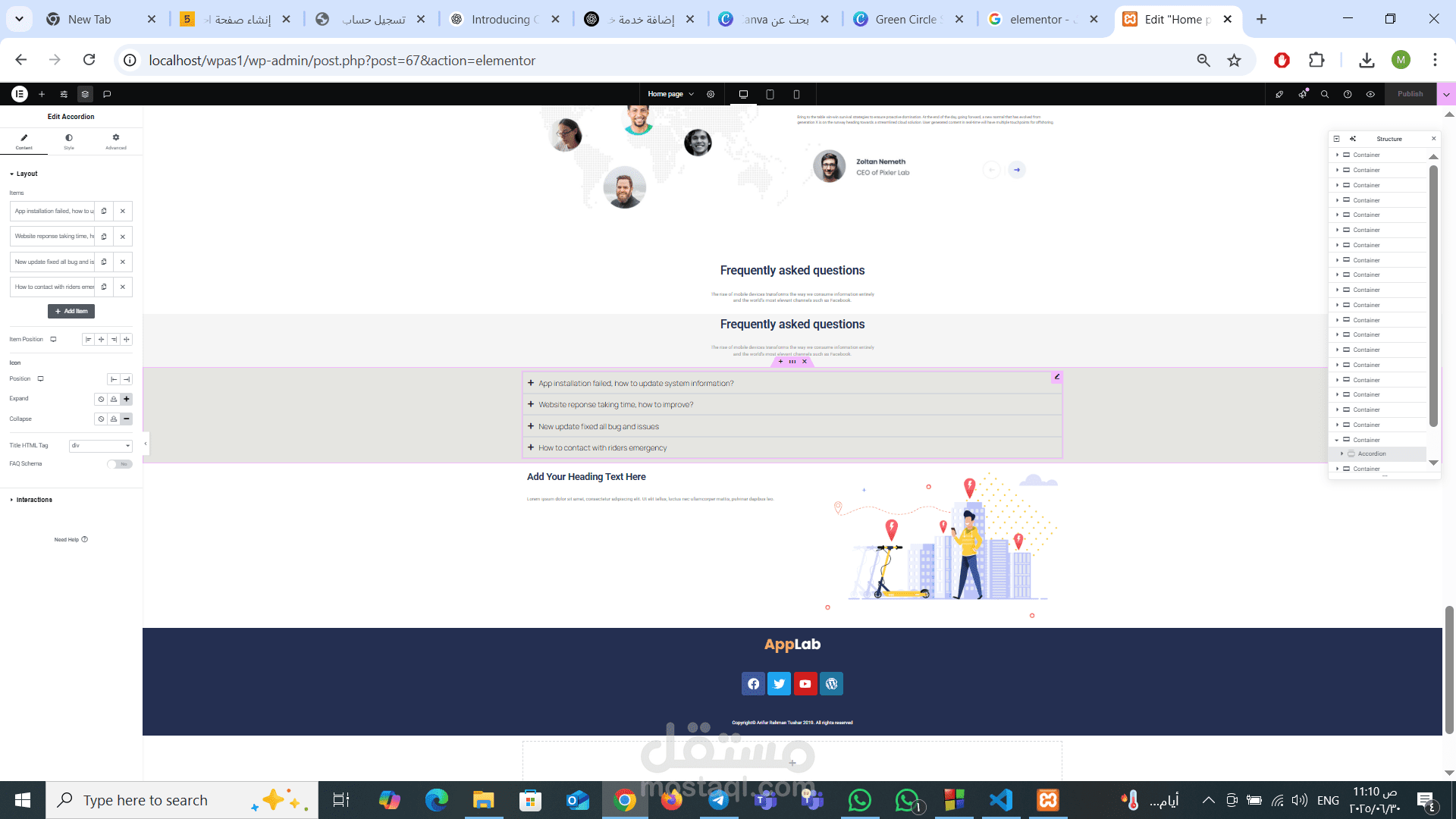Preview changes with the eye icon

[x=1370, y=94]
